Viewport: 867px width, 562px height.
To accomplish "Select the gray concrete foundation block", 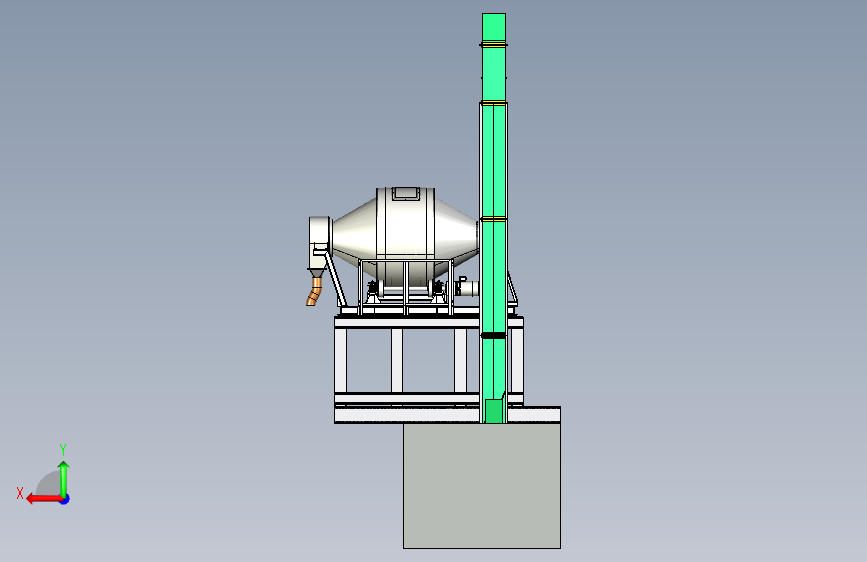I will 482,486.
